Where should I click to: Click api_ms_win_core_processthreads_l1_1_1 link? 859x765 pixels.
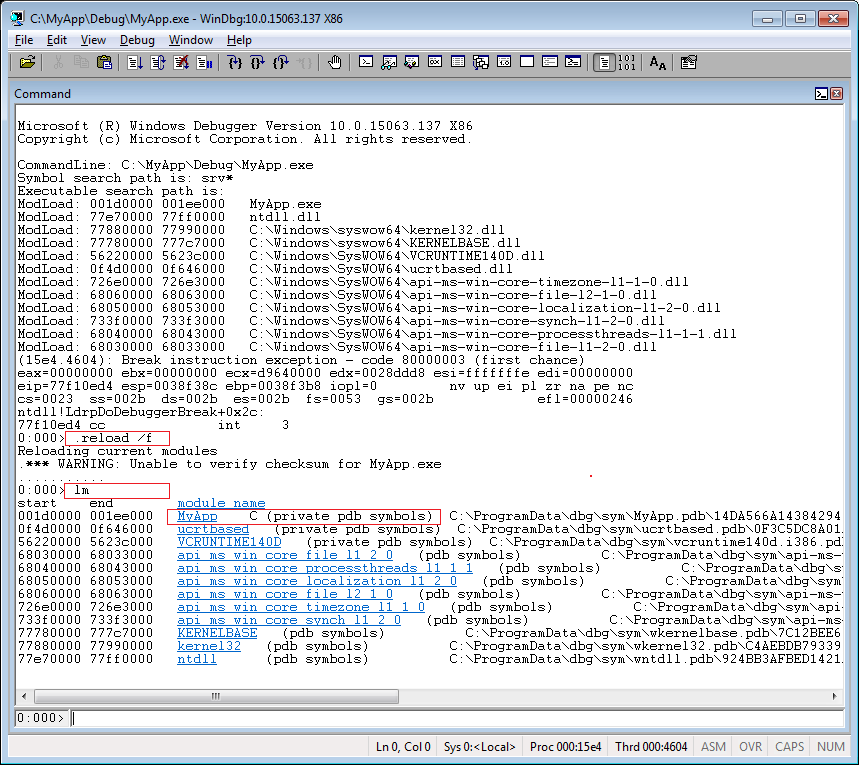coord(325,568)
